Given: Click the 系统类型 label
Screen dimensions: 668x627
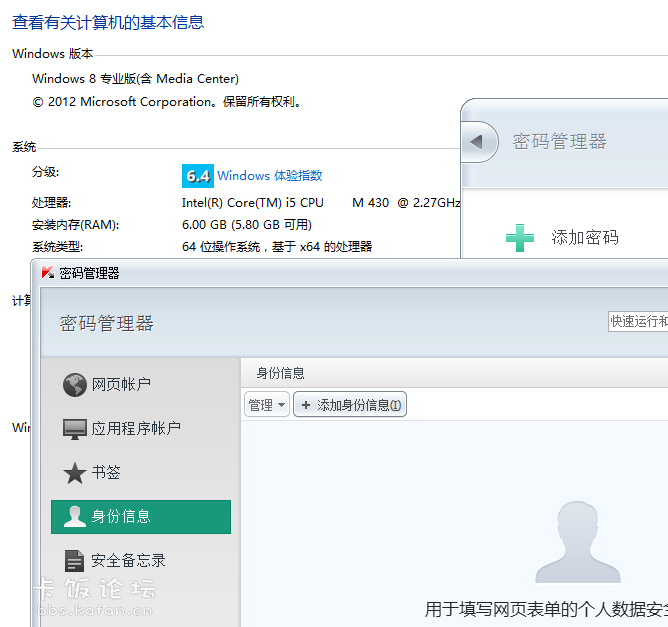Looking at the screenshot, I should 58,247.
